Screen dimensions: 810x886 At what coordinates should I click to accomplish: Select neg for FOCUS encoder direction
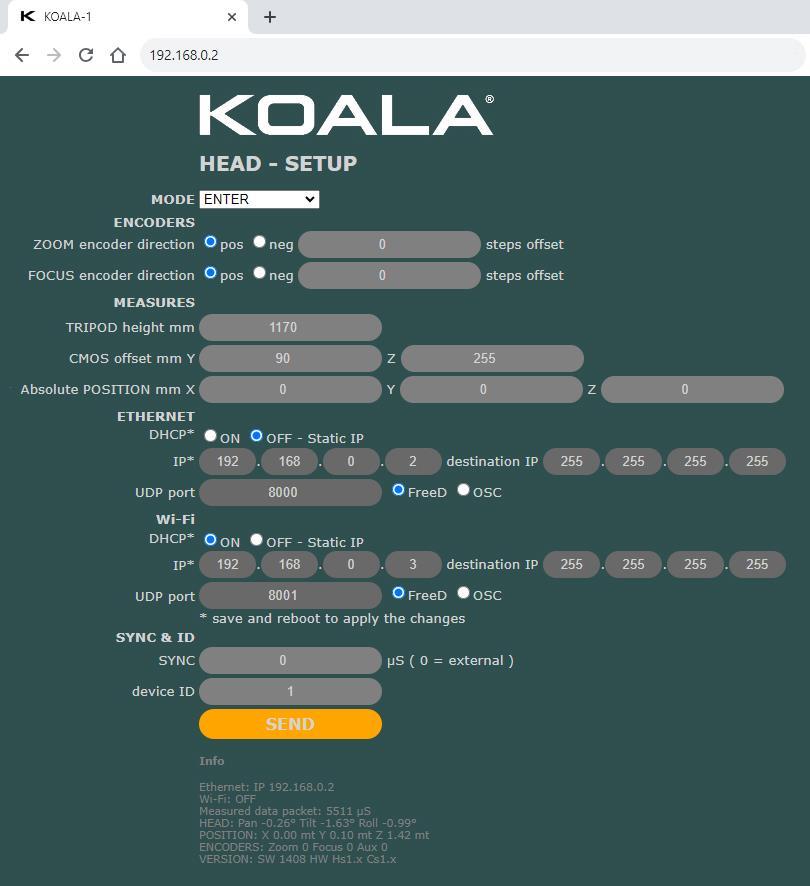click(259, 273)
